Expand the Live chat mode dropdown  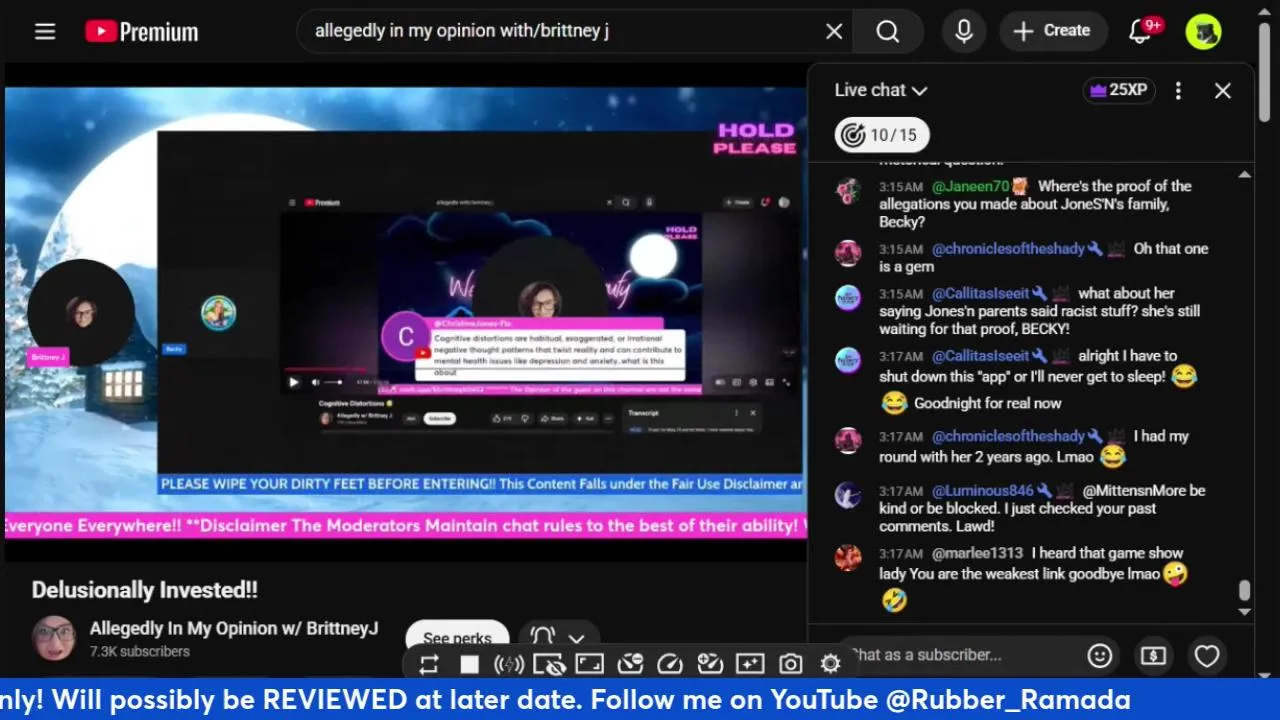881,90
